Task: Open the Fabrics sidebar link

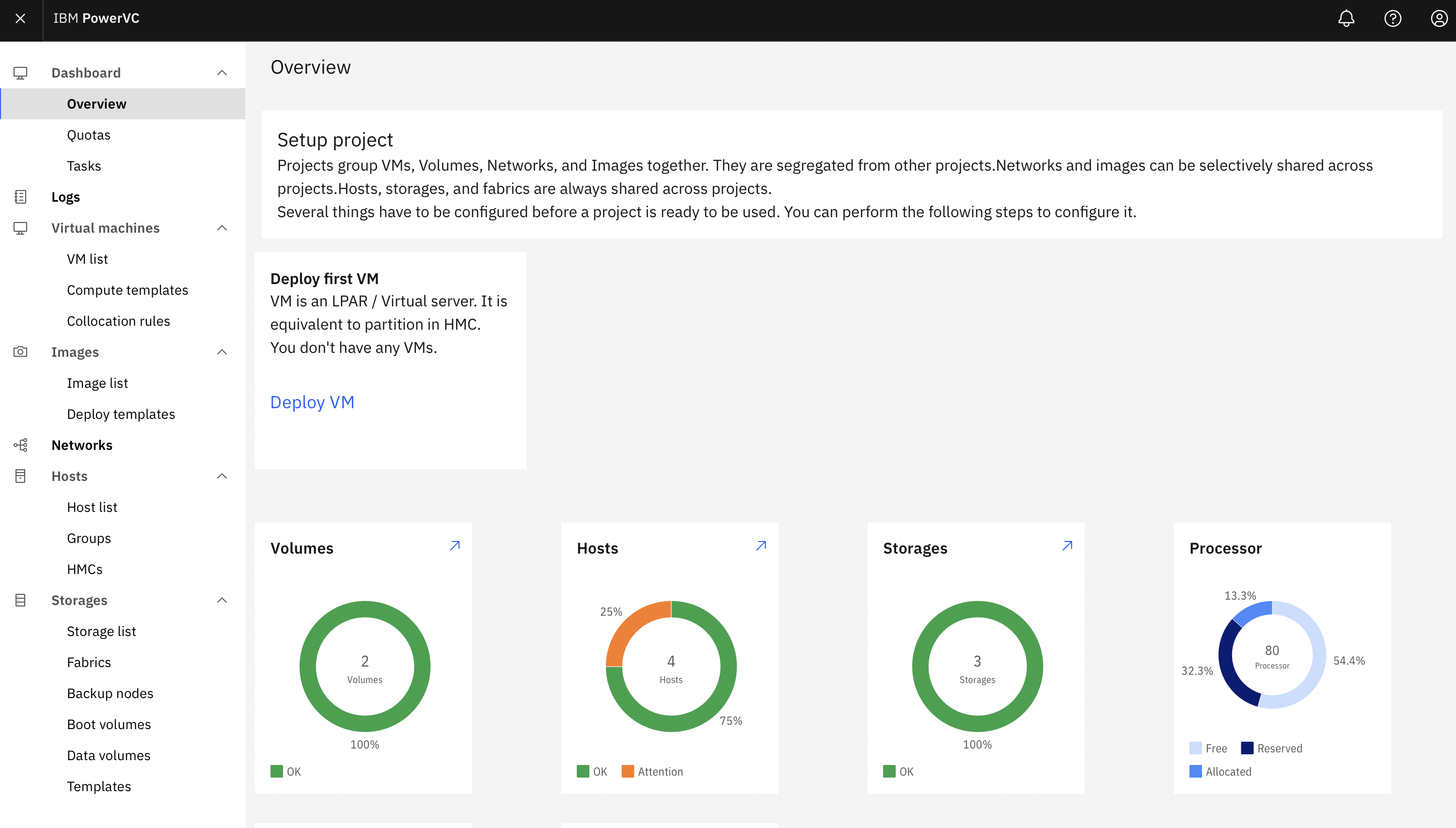Action: click(x=89, y=662)
